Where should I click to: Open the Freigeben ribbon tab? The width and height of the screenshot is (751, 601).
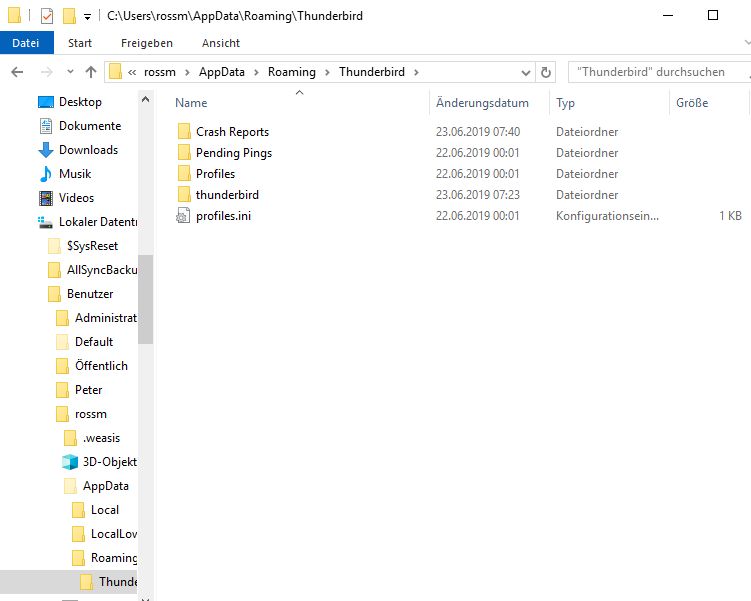[147, 43]
